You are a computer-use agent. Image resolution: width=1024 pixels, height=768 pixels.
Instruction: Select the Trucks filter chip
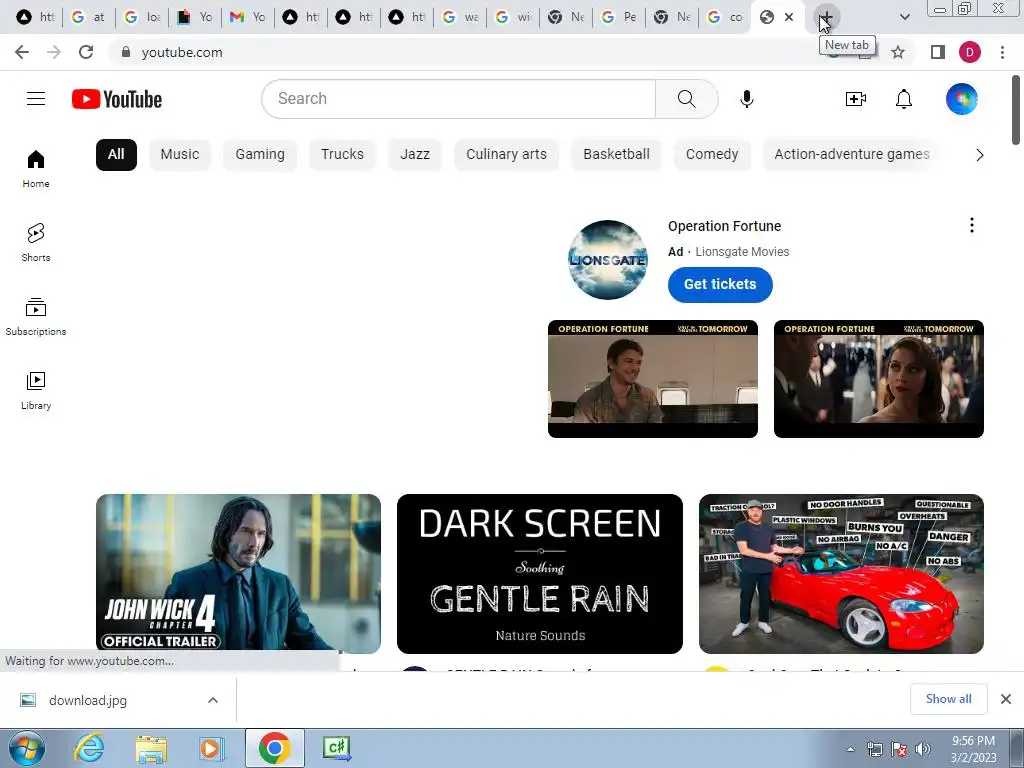point(342,155)
